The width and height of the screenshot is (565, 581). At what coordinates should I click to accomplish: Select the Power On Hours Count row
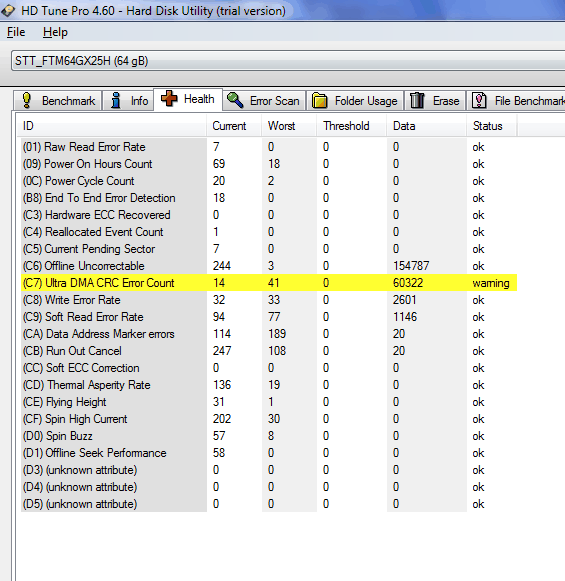pos(269,164)
